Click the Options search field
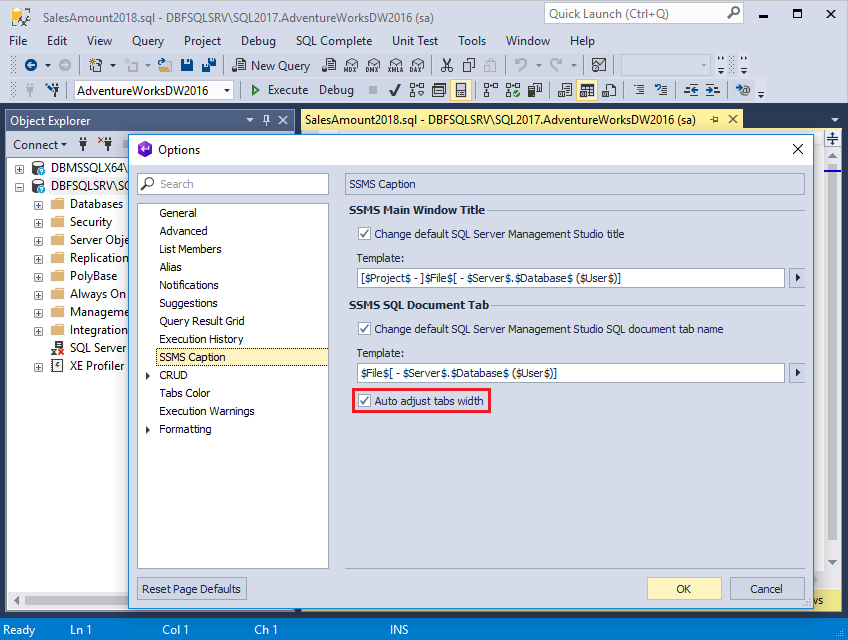This screenshot has height=640, width=848. coord(233,184)
